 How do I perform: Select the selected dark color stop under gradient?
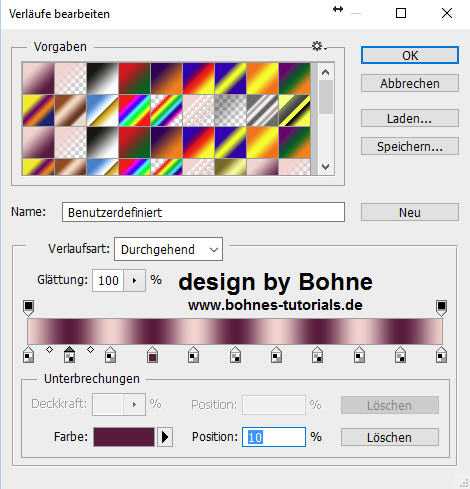69,355
